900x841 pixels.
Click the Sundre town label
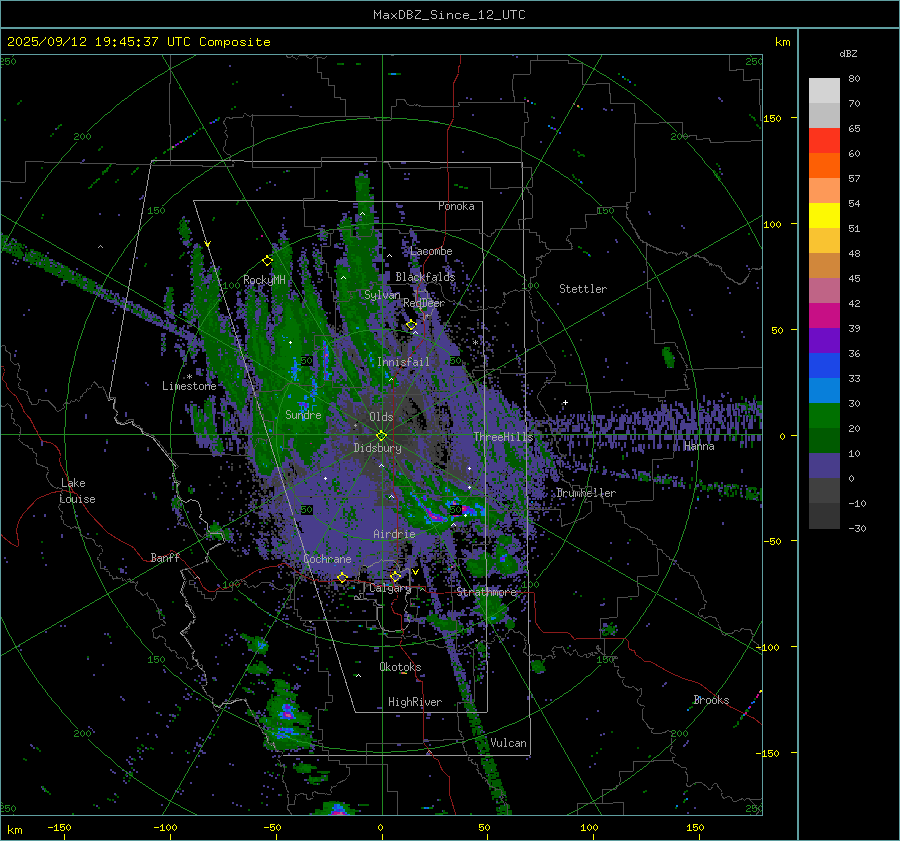(303, 415)
